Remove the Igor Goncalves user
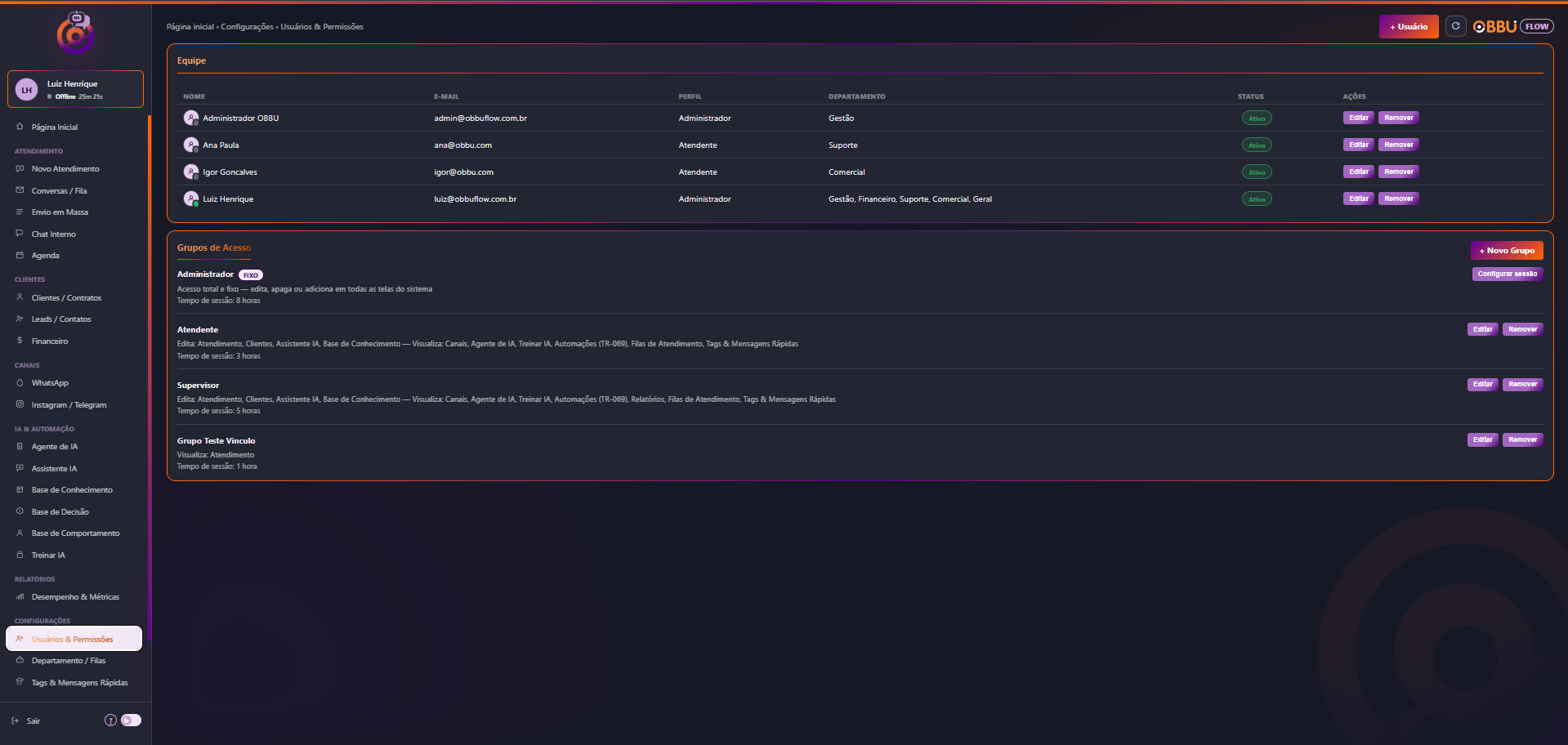Screen dimensions: 1568x745 tap(1399, 172)
